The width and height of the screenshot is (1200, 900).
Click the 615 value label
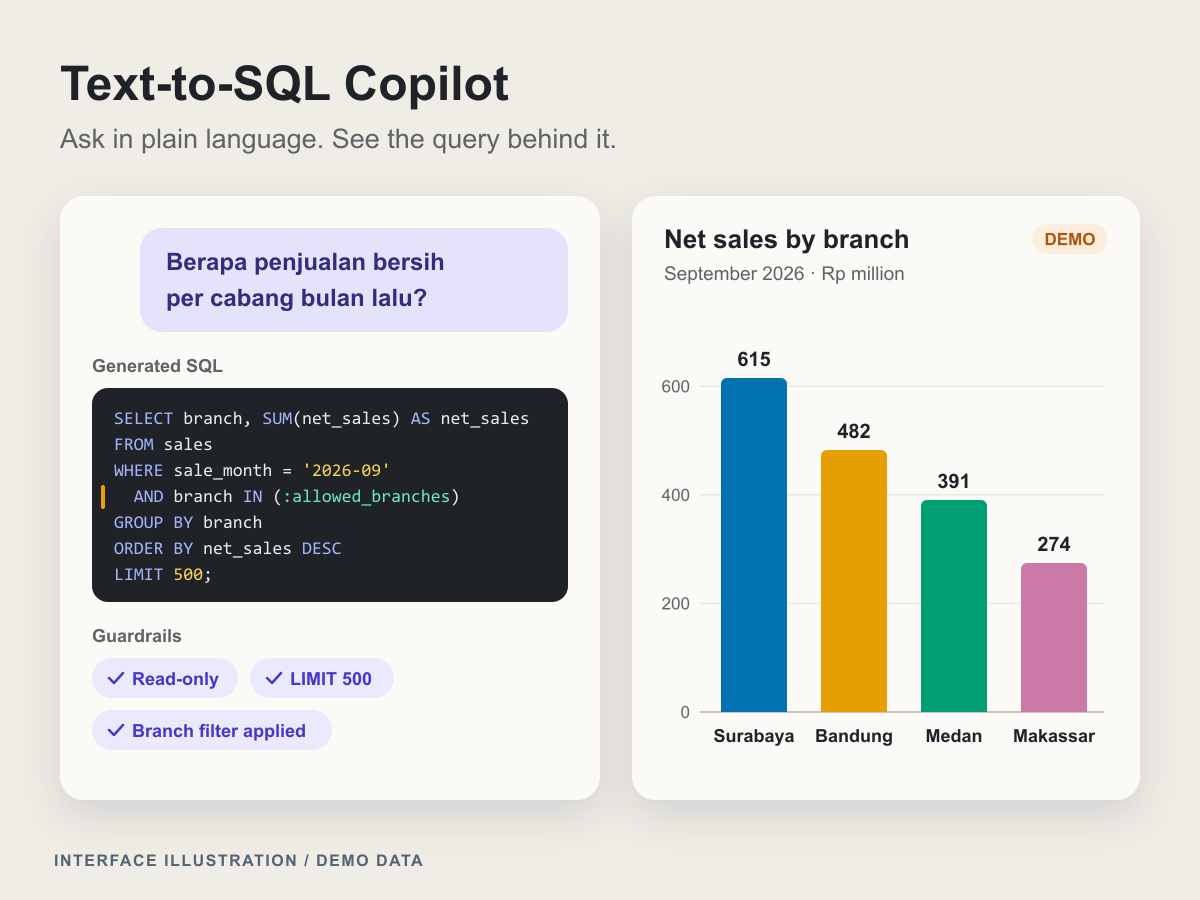pos(754,359)
